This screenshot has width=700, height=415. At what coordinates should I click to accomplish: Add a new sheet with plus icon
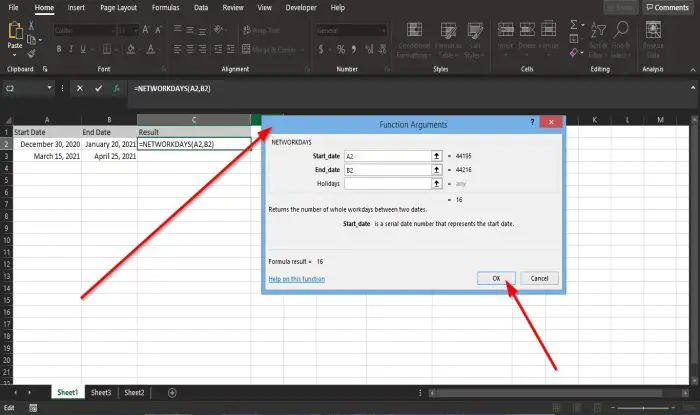click(x=172, y=393)
